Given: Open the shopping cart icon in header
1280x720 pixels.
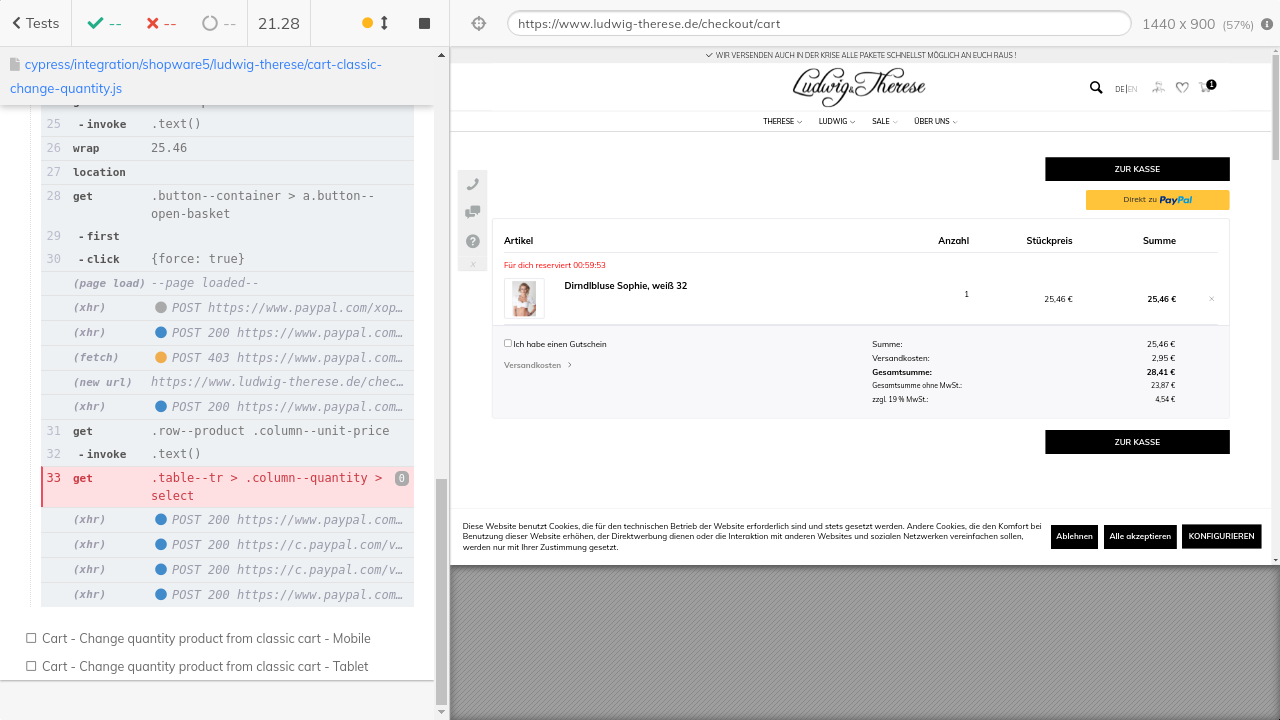Looking at the screenshot, I should coord(1206,88).
